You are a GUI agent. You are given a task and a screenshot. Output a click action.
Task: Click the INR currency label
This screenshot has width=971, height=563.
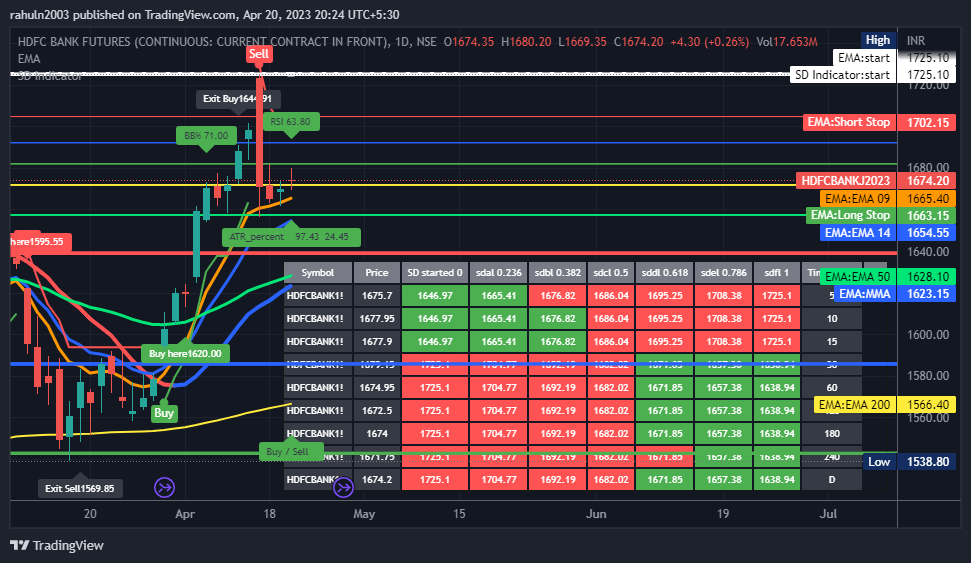(x=916, y=41)
